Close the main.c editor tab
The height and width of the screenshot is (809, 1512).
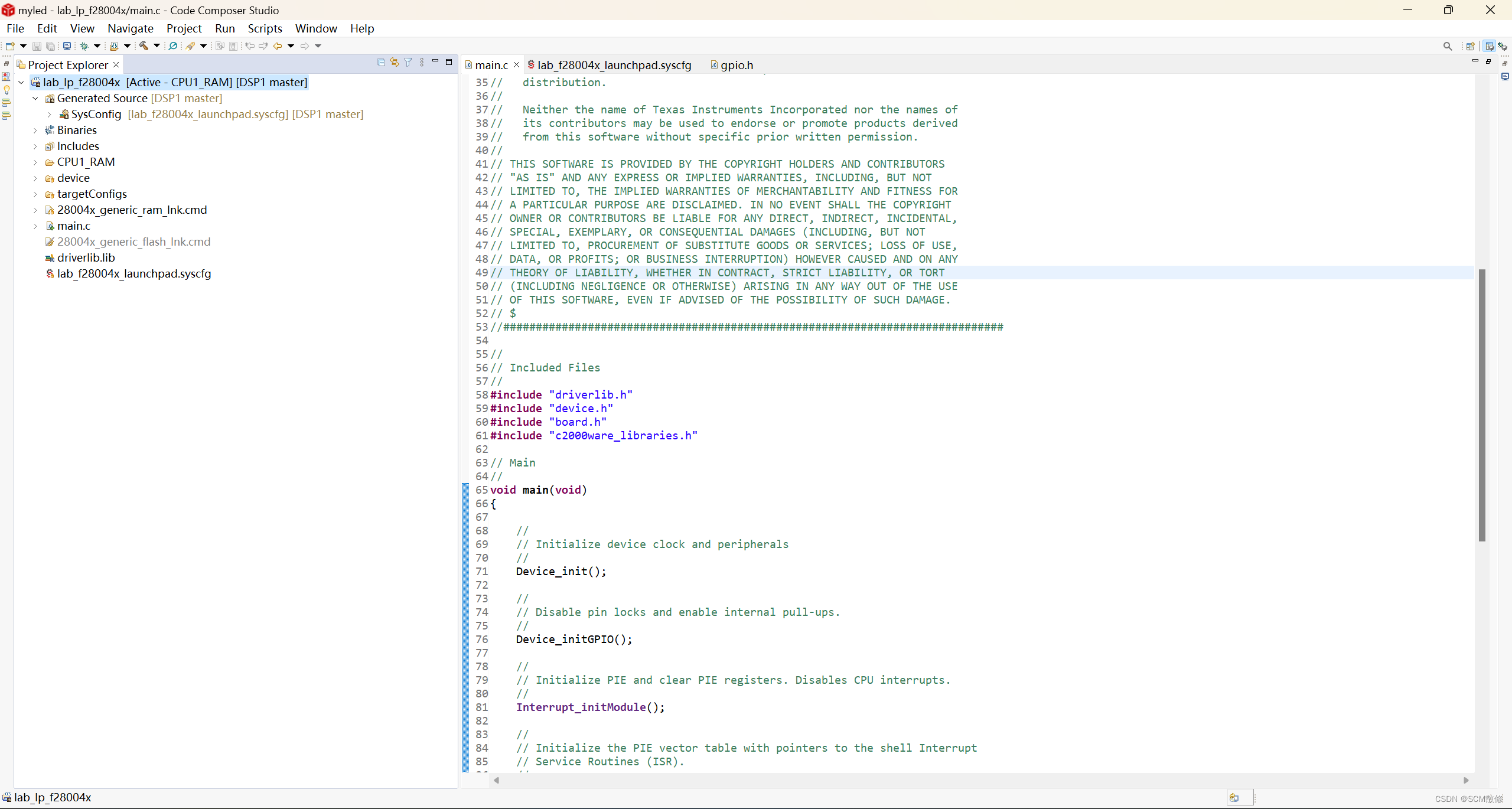click(x=517, y=65)
